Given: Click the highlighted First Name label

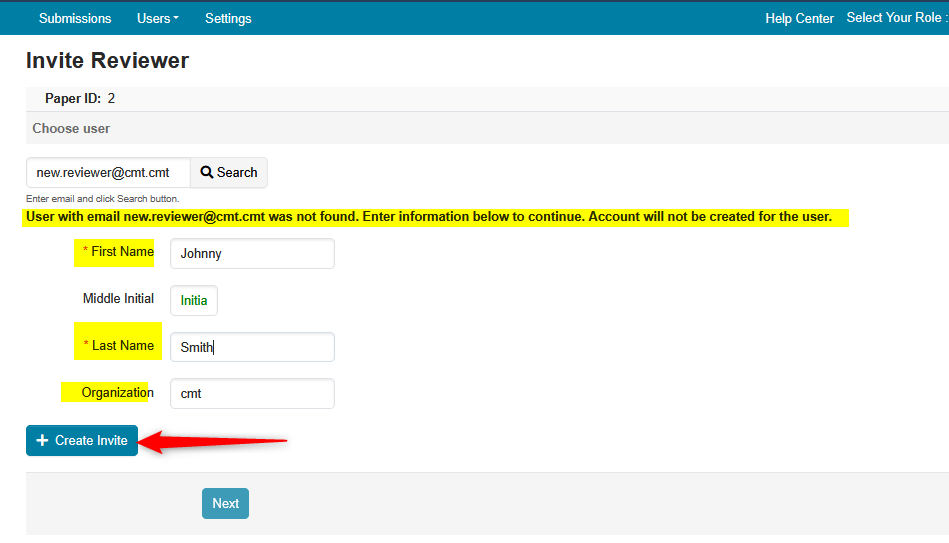Looking at the screenshot, I should point(121,252).
